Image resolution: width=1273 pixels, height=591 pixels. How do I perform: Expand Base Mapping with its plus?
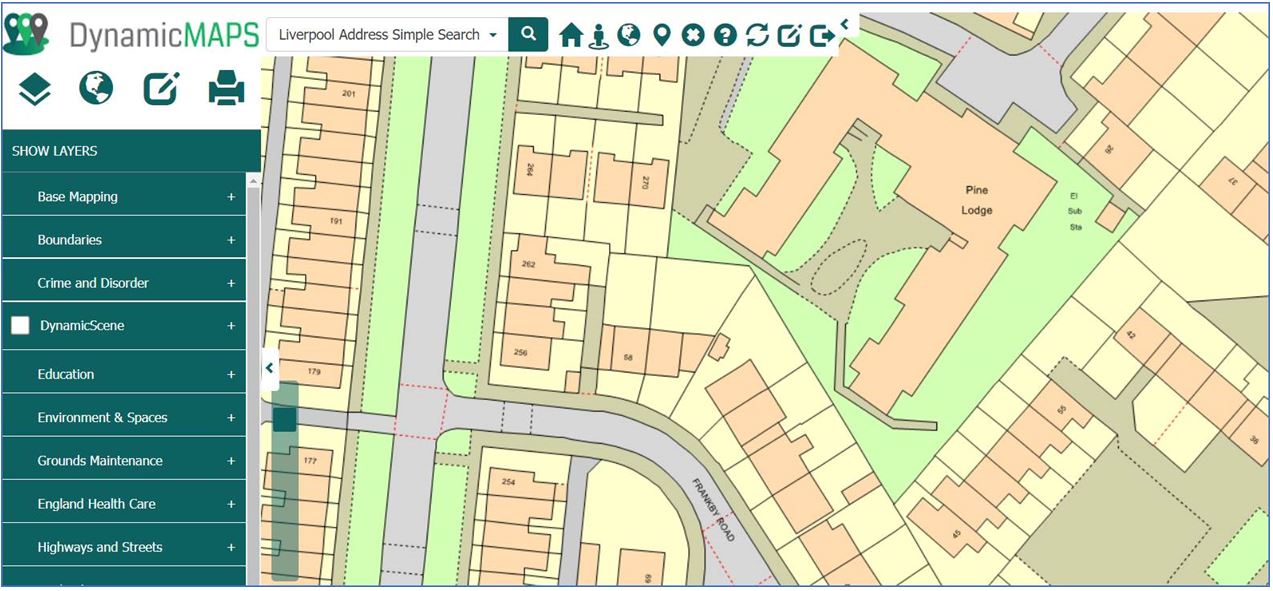231,197
